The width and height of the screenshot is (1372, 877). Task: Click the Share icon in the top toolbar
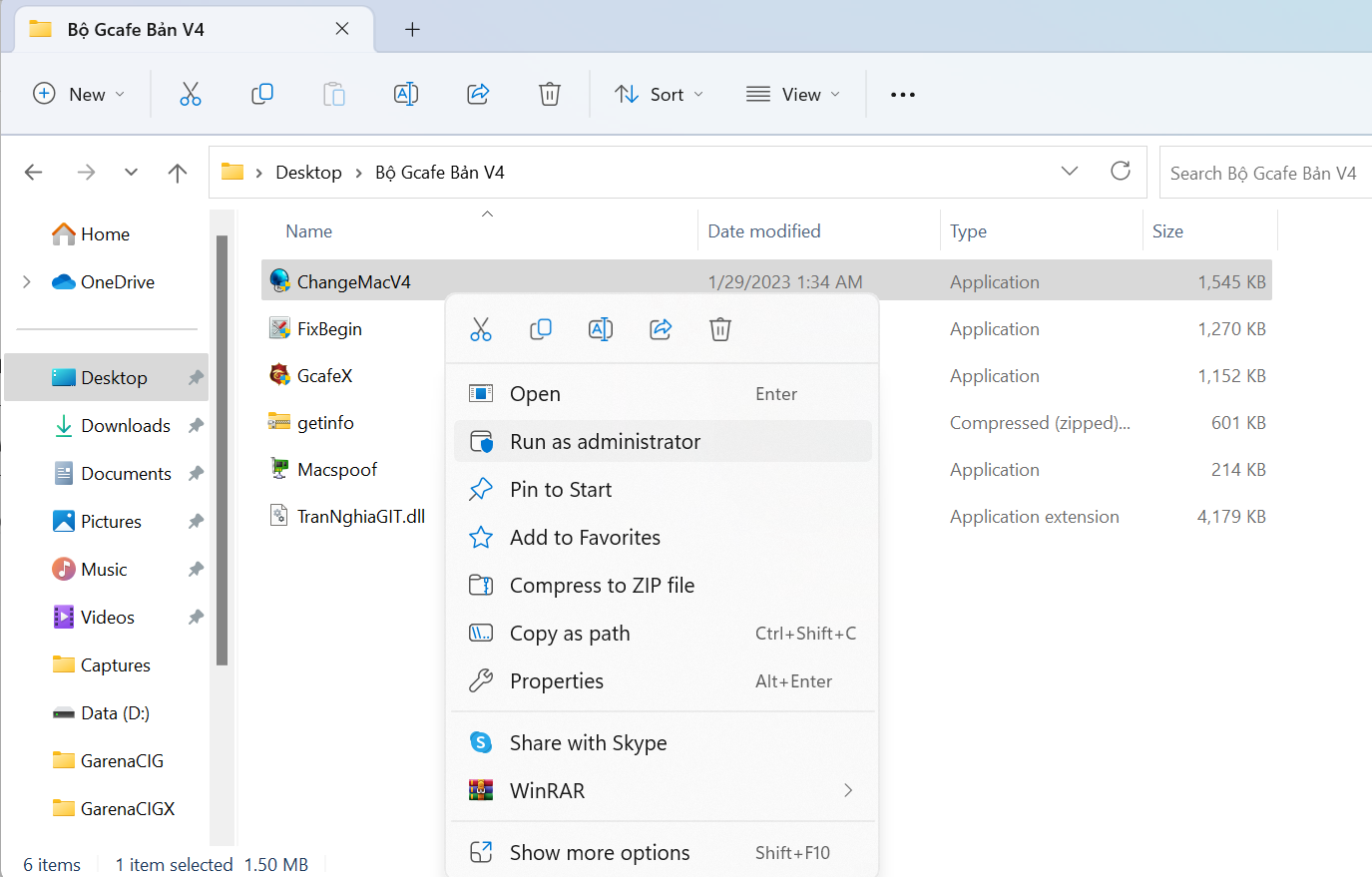click(x=478, y=94)
